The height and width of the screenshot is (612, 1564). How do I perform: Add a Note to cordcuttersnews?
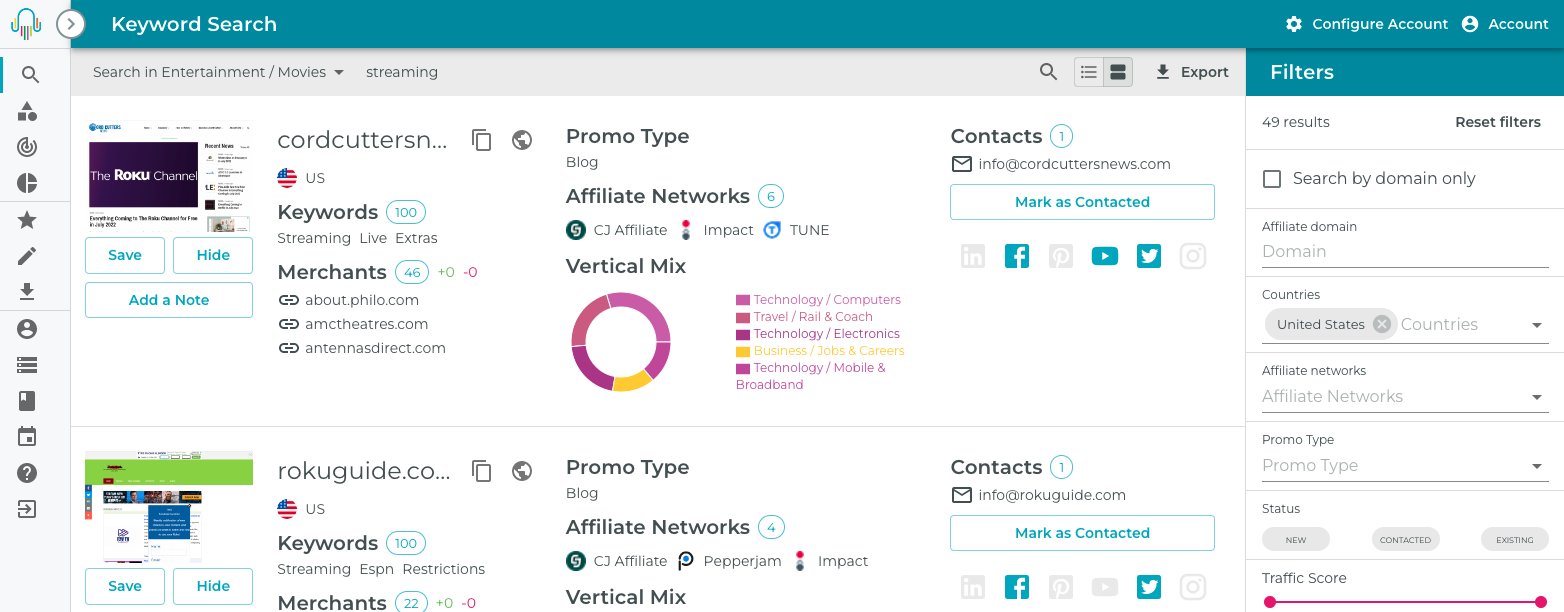coord(169,300)
